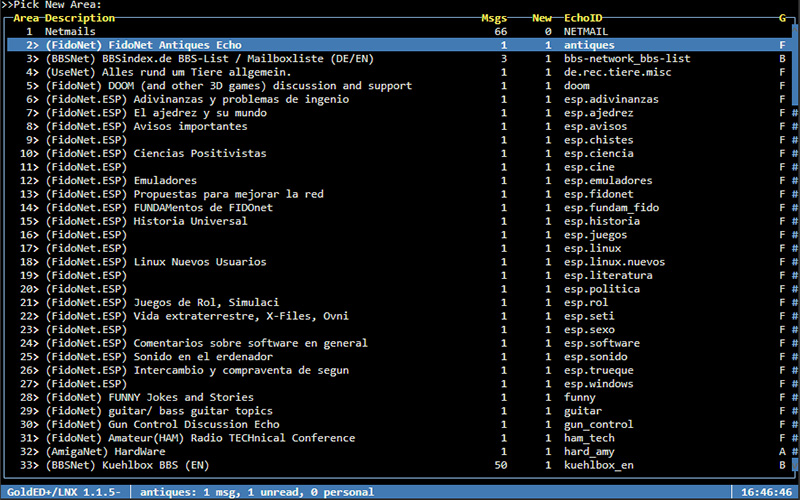Click the esp.fundam_fido echo ID
This screenshot has width=800, height=500.
pyautogui.click(x=611, y=208)
